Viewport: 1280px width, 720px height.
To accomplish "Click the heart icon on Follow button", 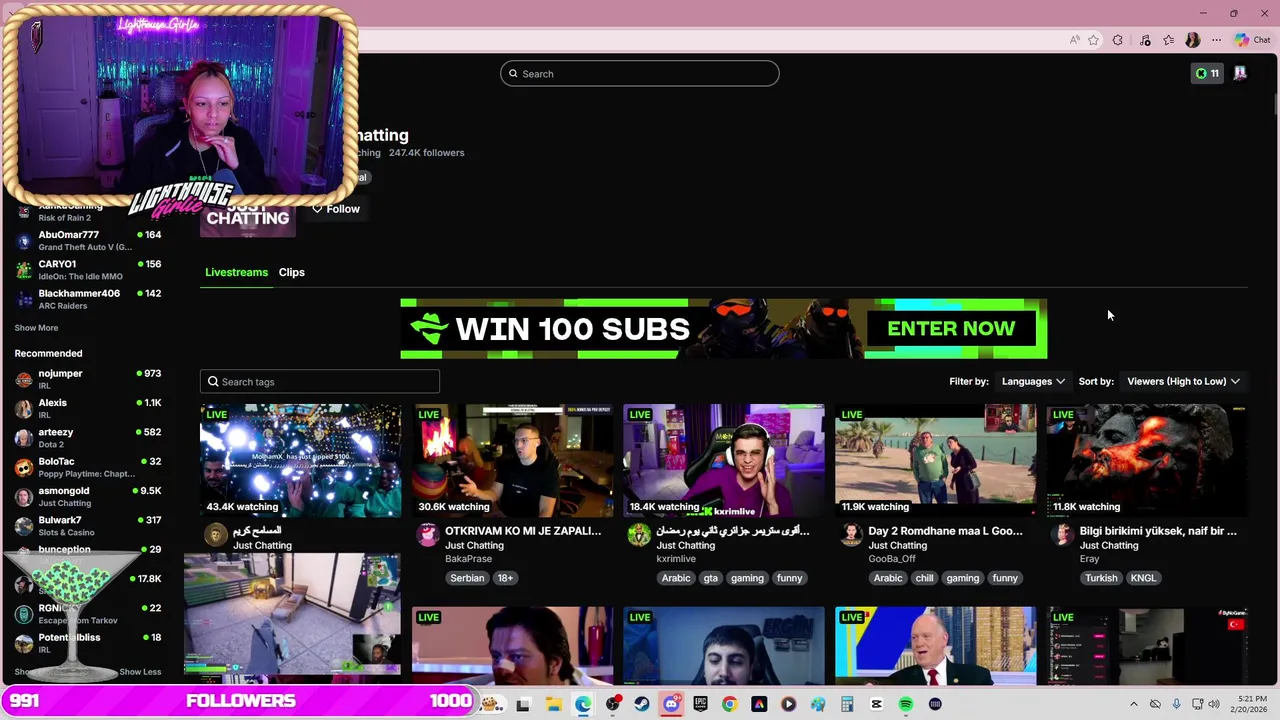I will [317, 209].
